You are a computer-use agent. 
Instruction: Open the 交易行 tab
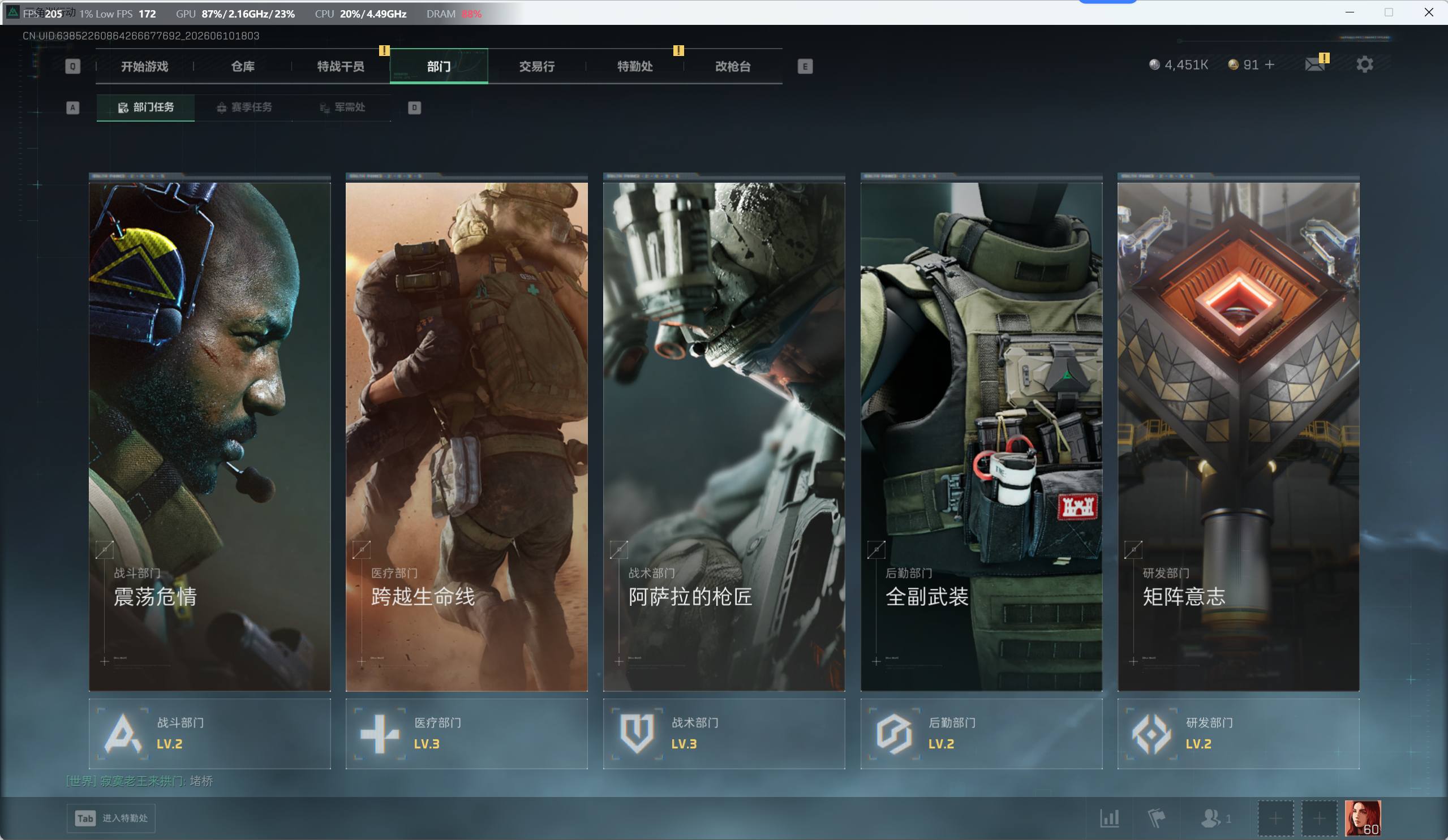537,66
